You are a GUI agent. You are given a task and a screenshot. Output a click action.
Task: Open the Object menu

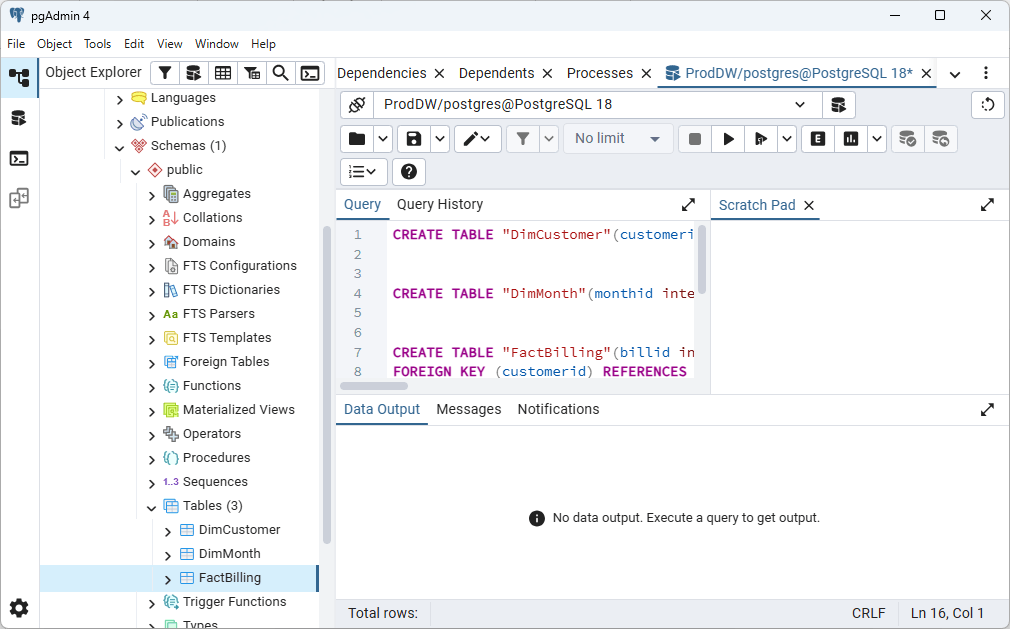(x=54, y=44)
